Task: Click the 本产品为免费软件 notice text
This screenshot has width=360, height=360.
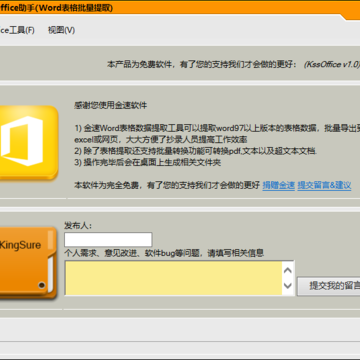Action: pos(202,64)
